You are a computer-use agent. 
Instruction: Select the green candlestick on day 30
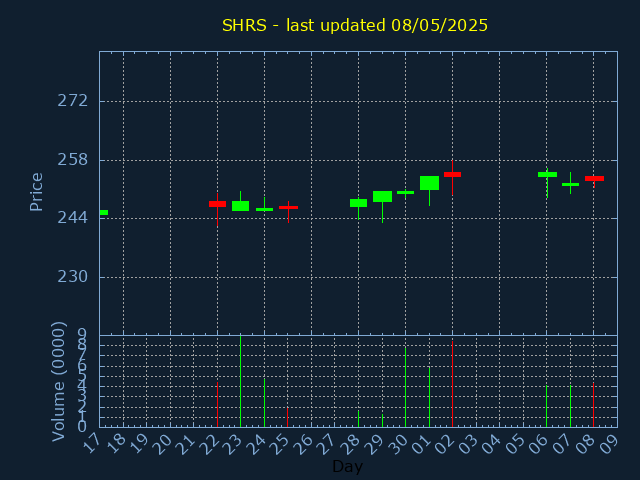[x=405, y=192]
